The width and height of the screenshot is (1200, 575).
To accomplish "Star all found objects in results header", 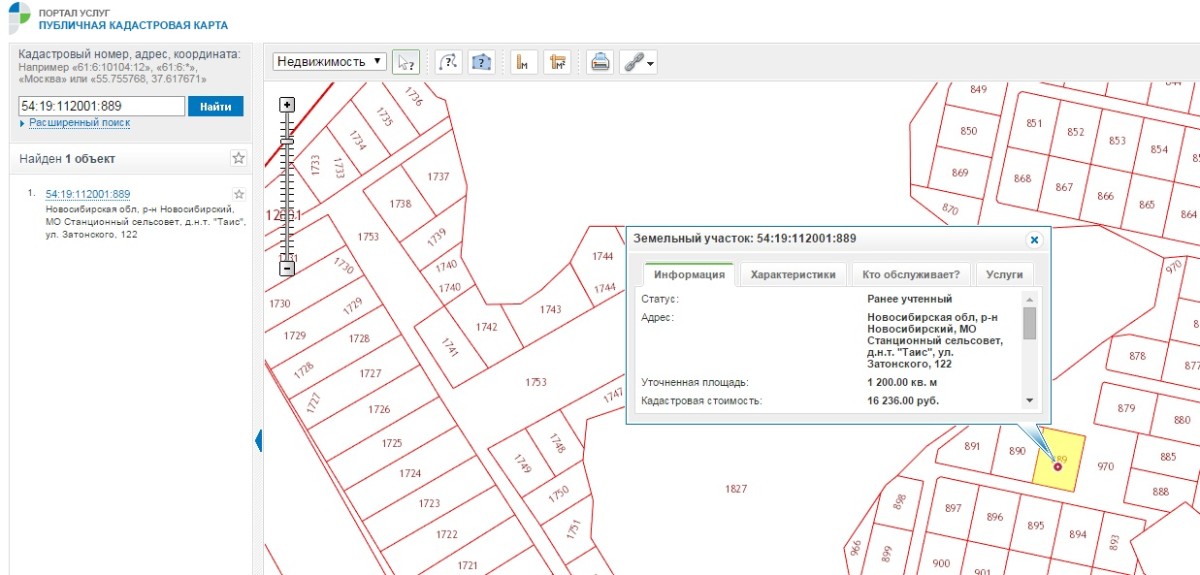I will [238, 158].
